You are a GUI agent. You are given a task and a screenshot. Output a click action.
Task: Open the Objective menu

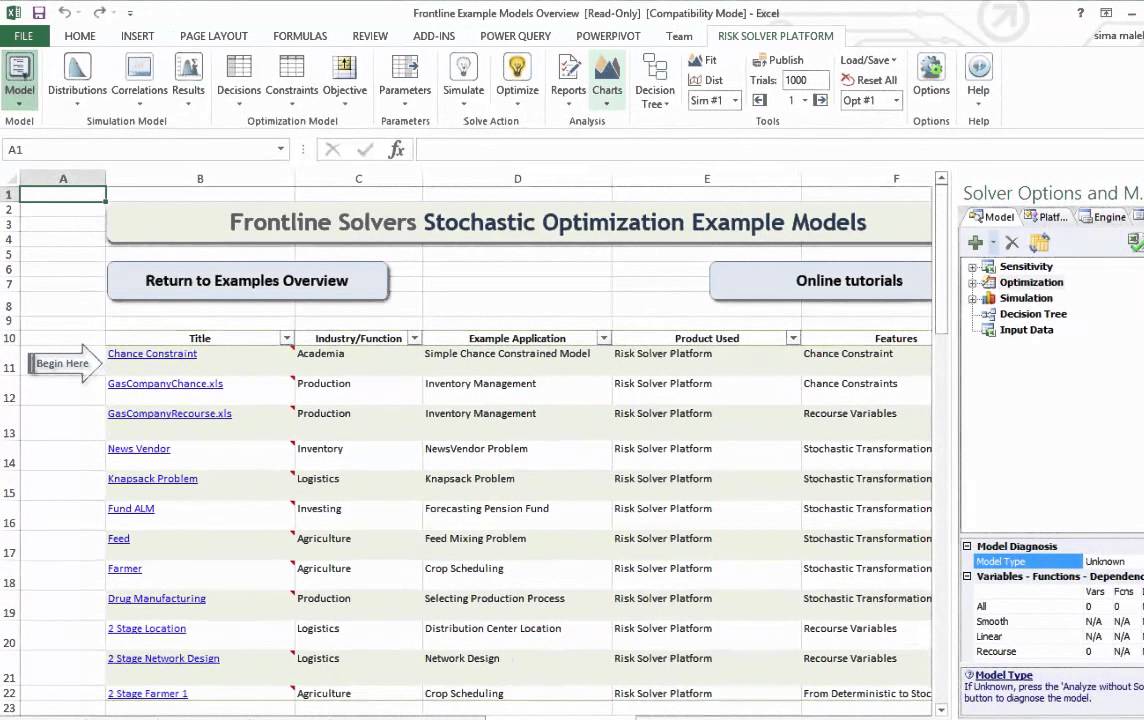click(344, 80)
